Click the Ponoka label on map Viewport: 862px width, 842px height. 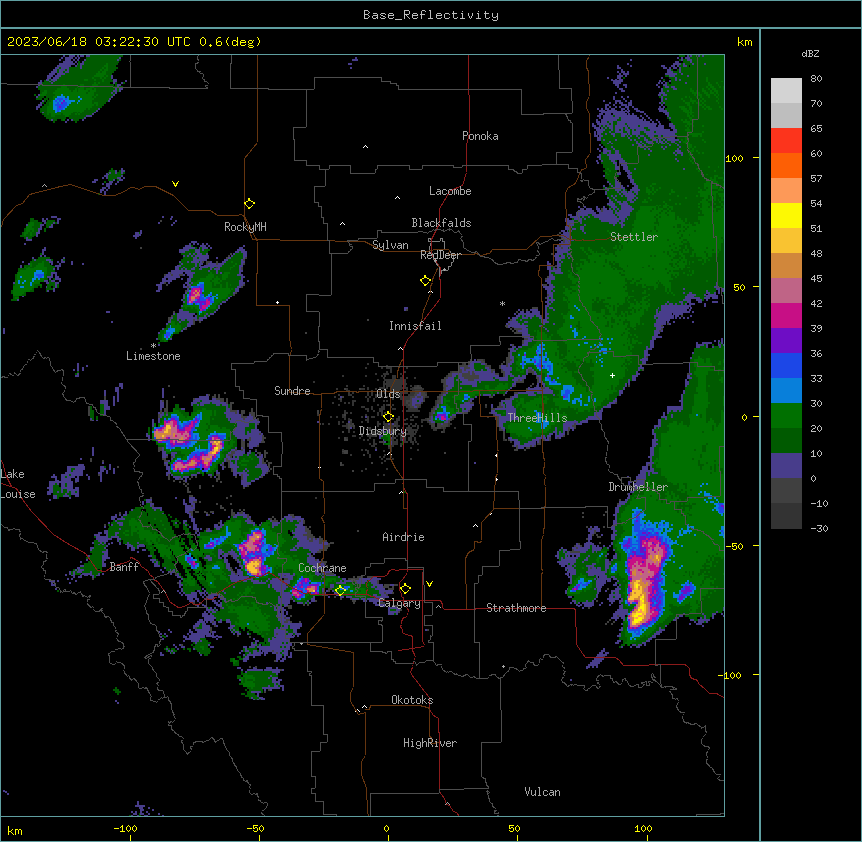[x=480, y=136]
